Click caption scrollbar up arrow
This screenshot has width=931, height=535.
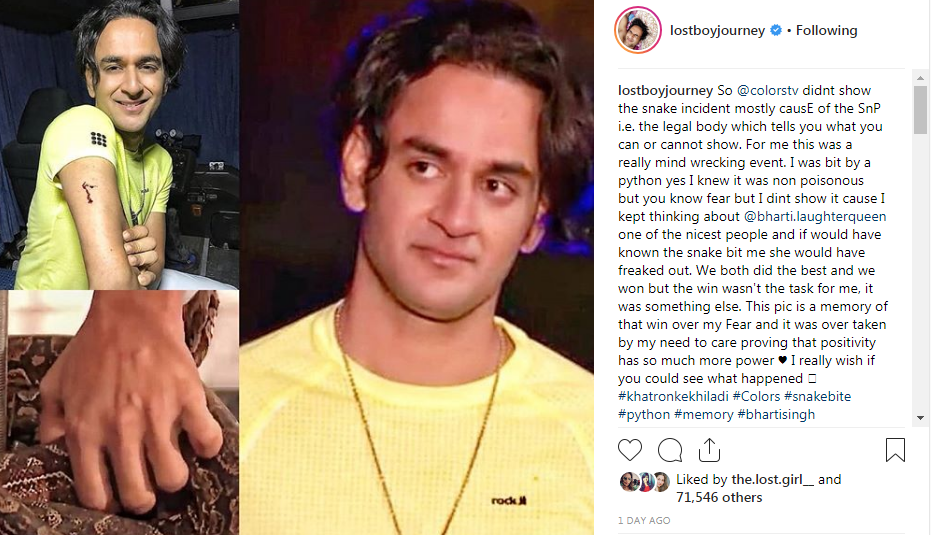[920, 78]
